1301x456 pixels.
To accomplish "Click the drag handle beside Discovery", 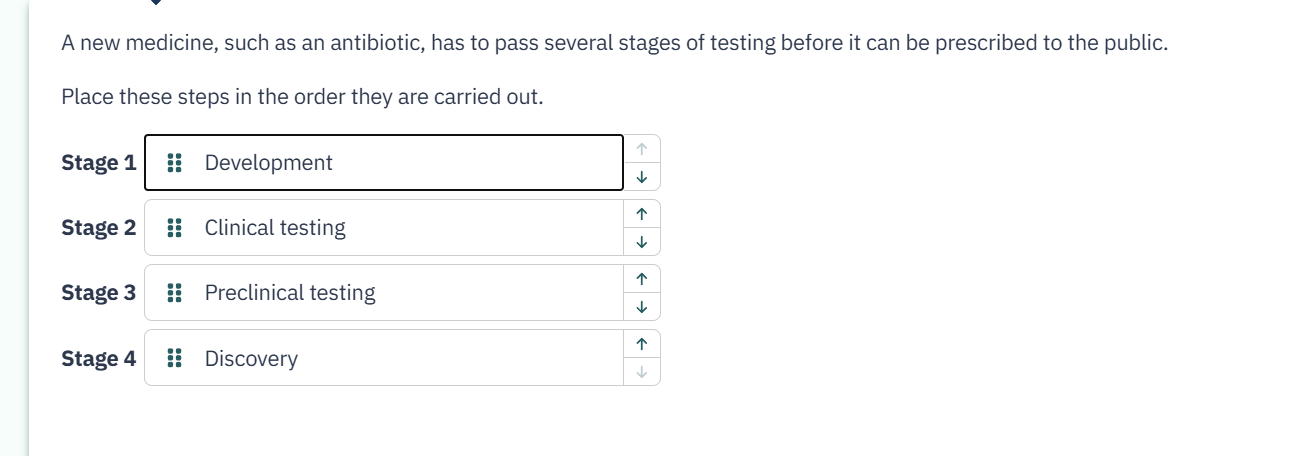I will click(174, 358).
